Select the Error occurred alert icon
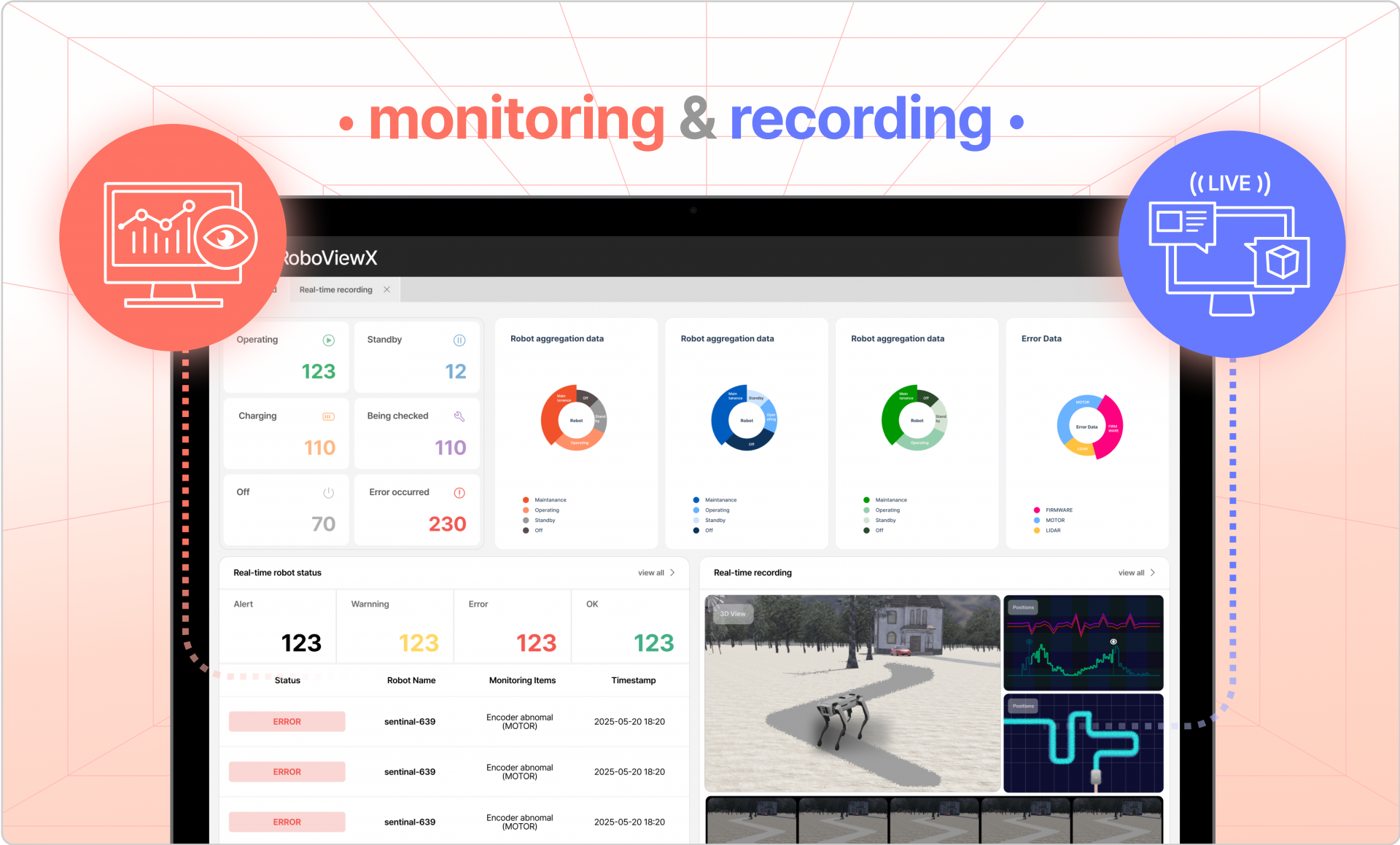This screenshot has height=845, width=1400. click(x=459, y=492)
